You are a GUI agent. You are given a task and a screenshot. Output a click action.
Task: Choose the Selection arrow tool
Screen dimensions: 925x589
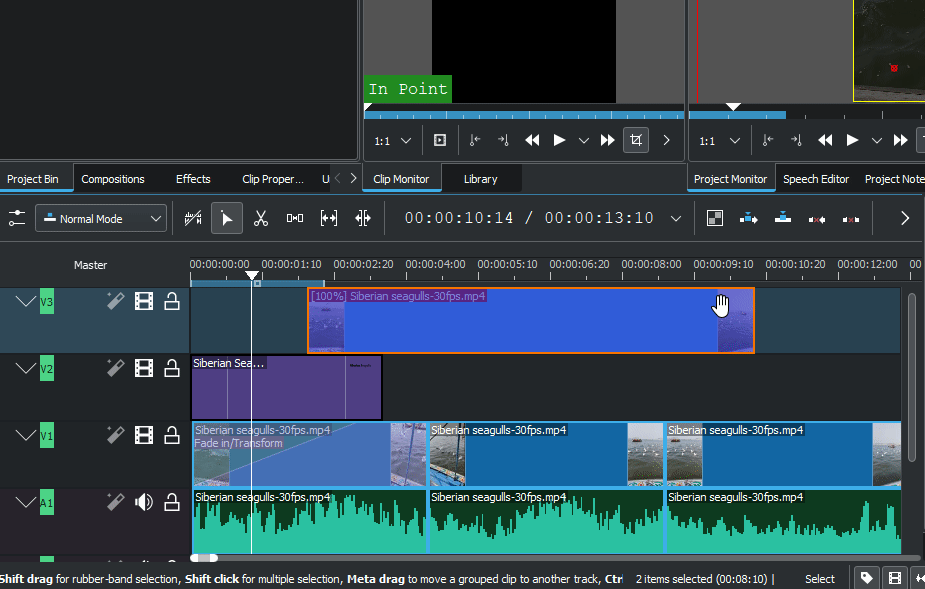[x=227, y=218]
